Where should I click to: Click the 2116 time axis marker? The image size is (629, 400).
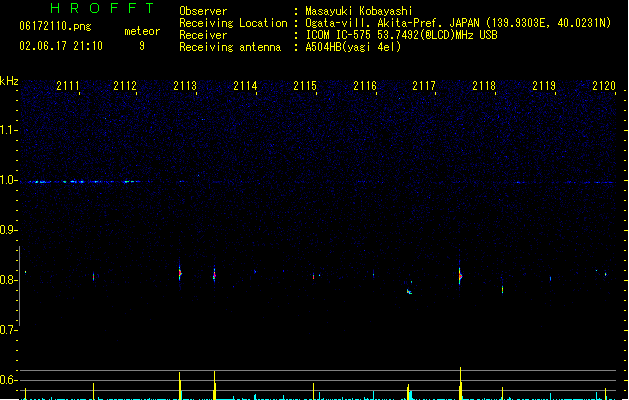365,86
